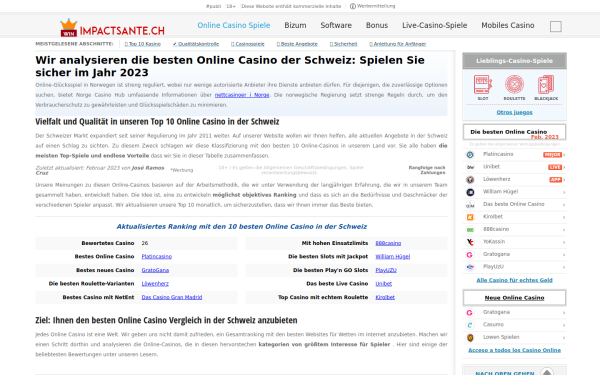
Task: Open Platincasino link in ranking table
Action: (x=157, y=256)
